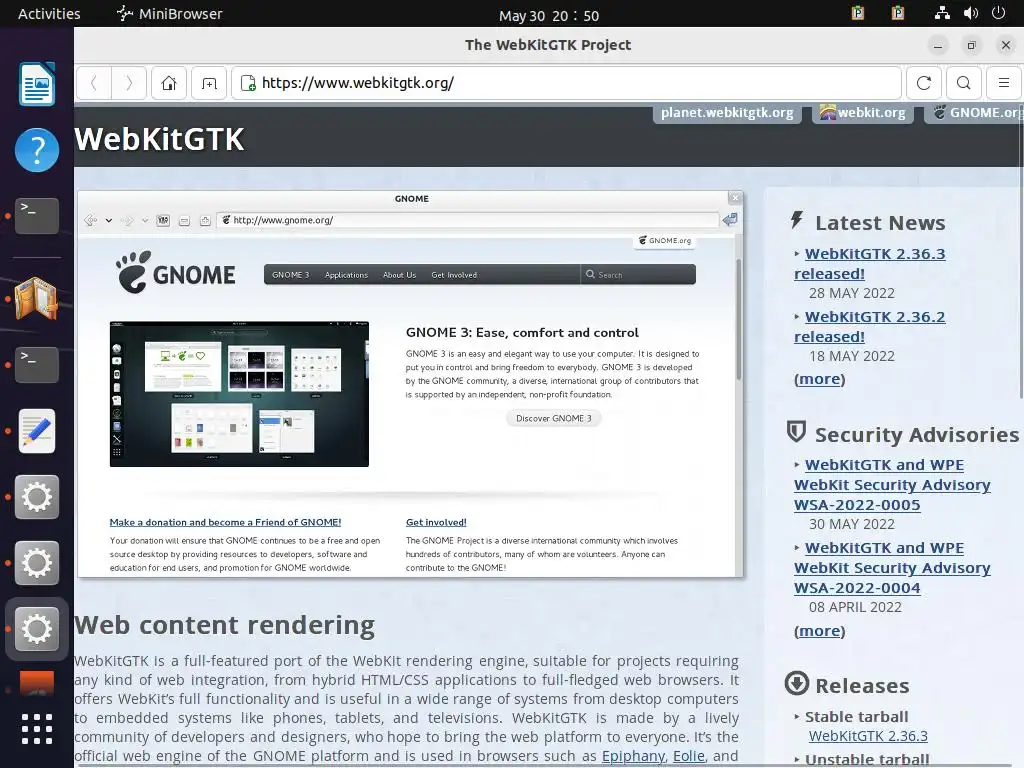
Task: Click the first tray indicator icon
Action: click(857, 13)
